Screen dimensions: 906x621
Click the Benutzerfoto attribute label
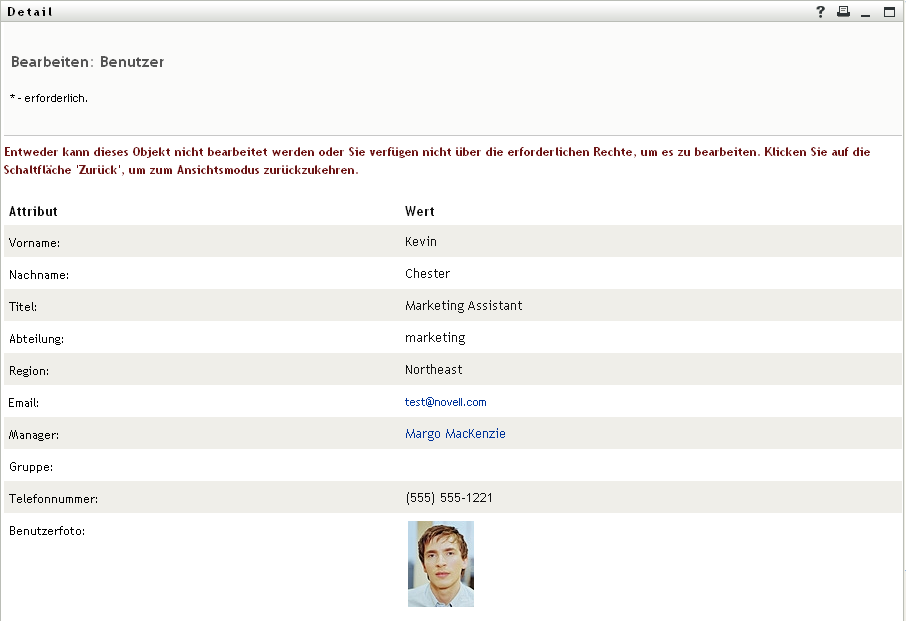47,531
